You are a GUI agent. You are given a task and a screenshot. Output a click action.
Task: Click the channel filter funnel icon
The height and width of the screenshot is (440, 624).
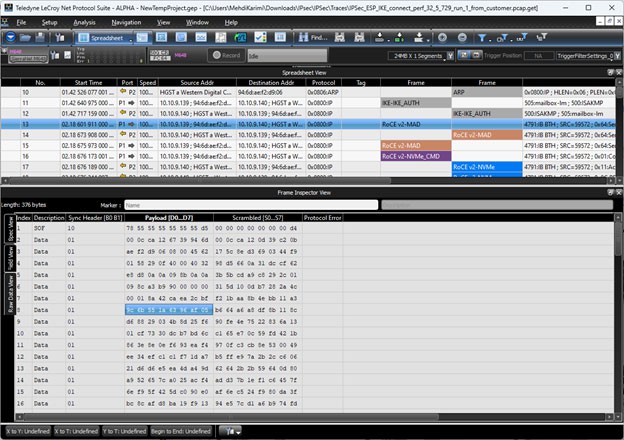(x=502, y=37)
